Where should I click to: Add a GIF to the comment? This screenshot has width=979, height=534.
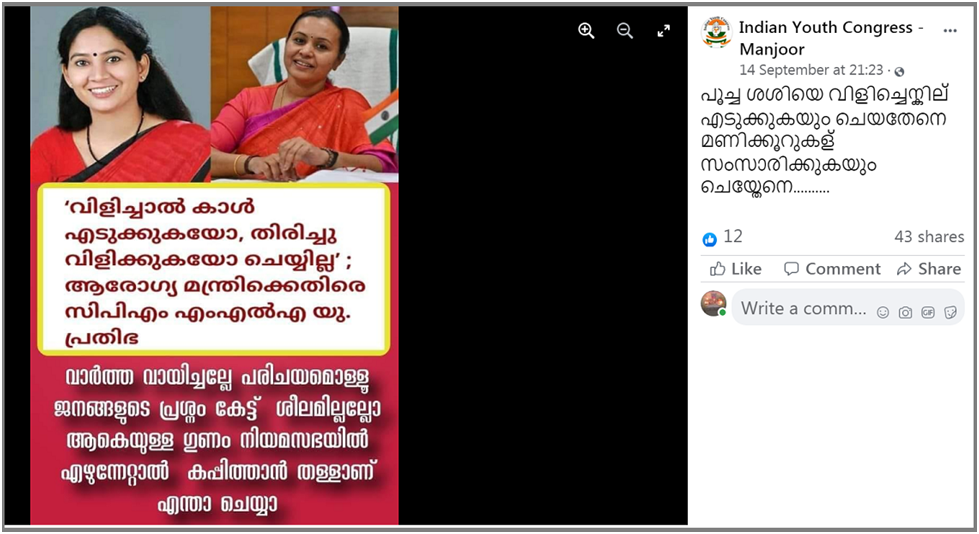click(x=928, y=312)
